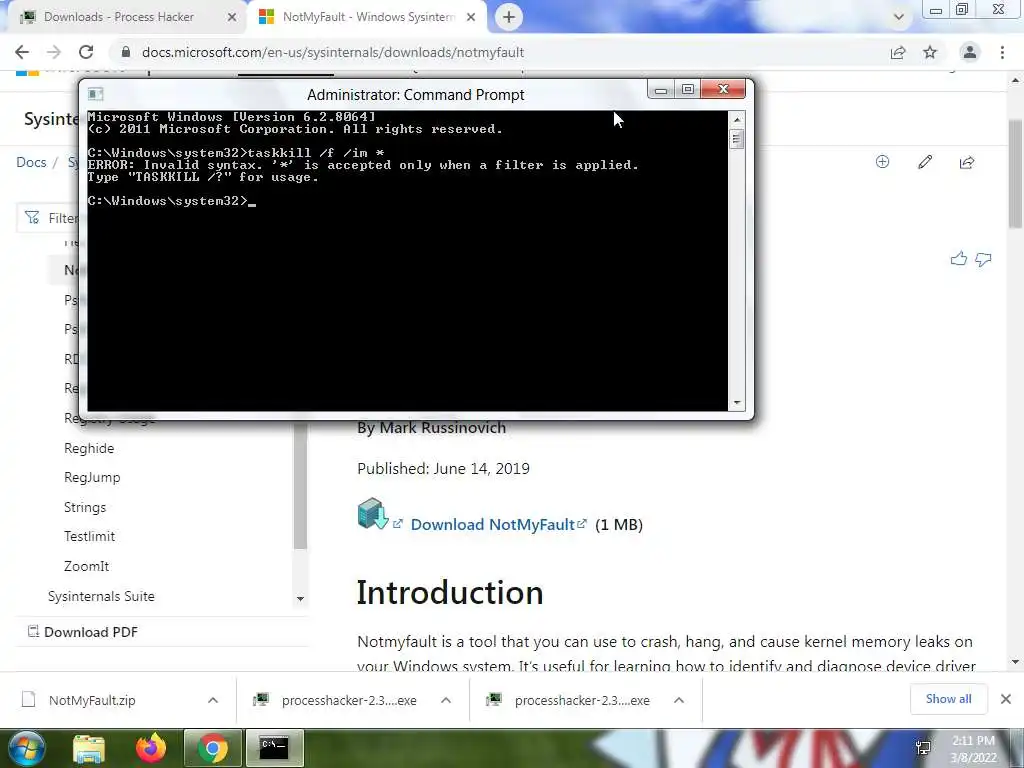The width and height of the screenshot is (1024, 768).
Task: Close the Administrator Command Prompt window
Action: tap(723, 89)
